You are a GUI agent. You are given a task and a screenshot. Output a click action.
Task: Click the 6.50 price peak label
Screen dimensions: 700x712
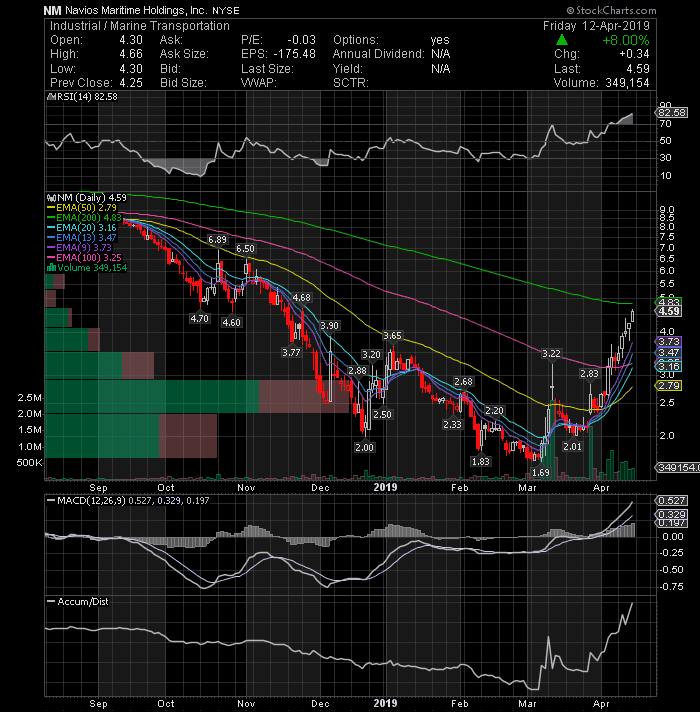pos(245,248)
